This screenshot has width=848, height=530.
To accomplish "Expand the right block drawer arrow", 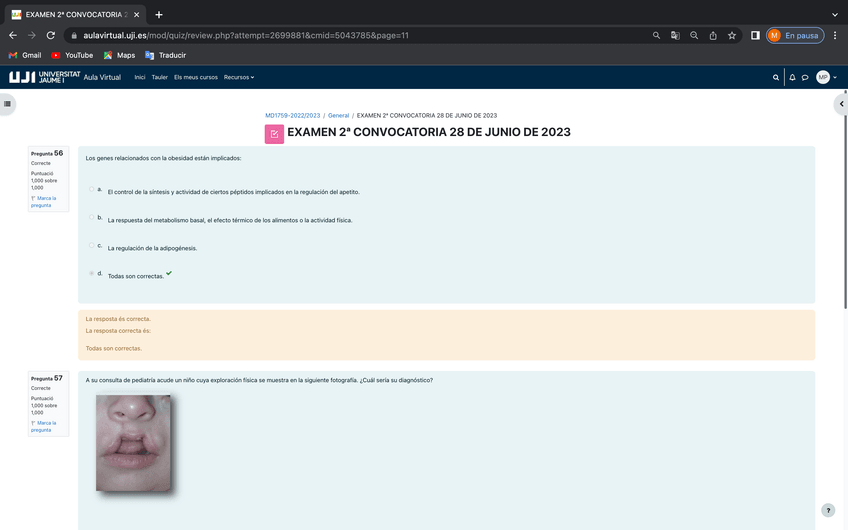I will [x=841, y=104].
